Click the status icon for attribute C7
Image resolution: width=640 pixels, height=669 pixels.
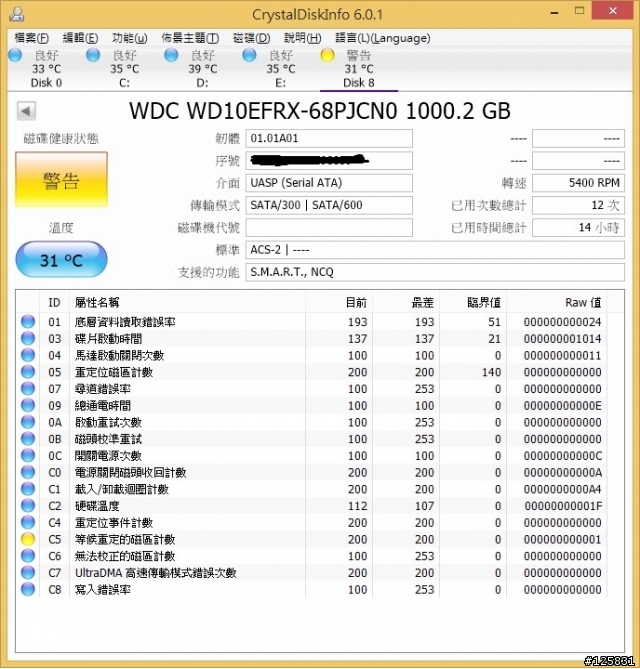[x=28, y=573]
